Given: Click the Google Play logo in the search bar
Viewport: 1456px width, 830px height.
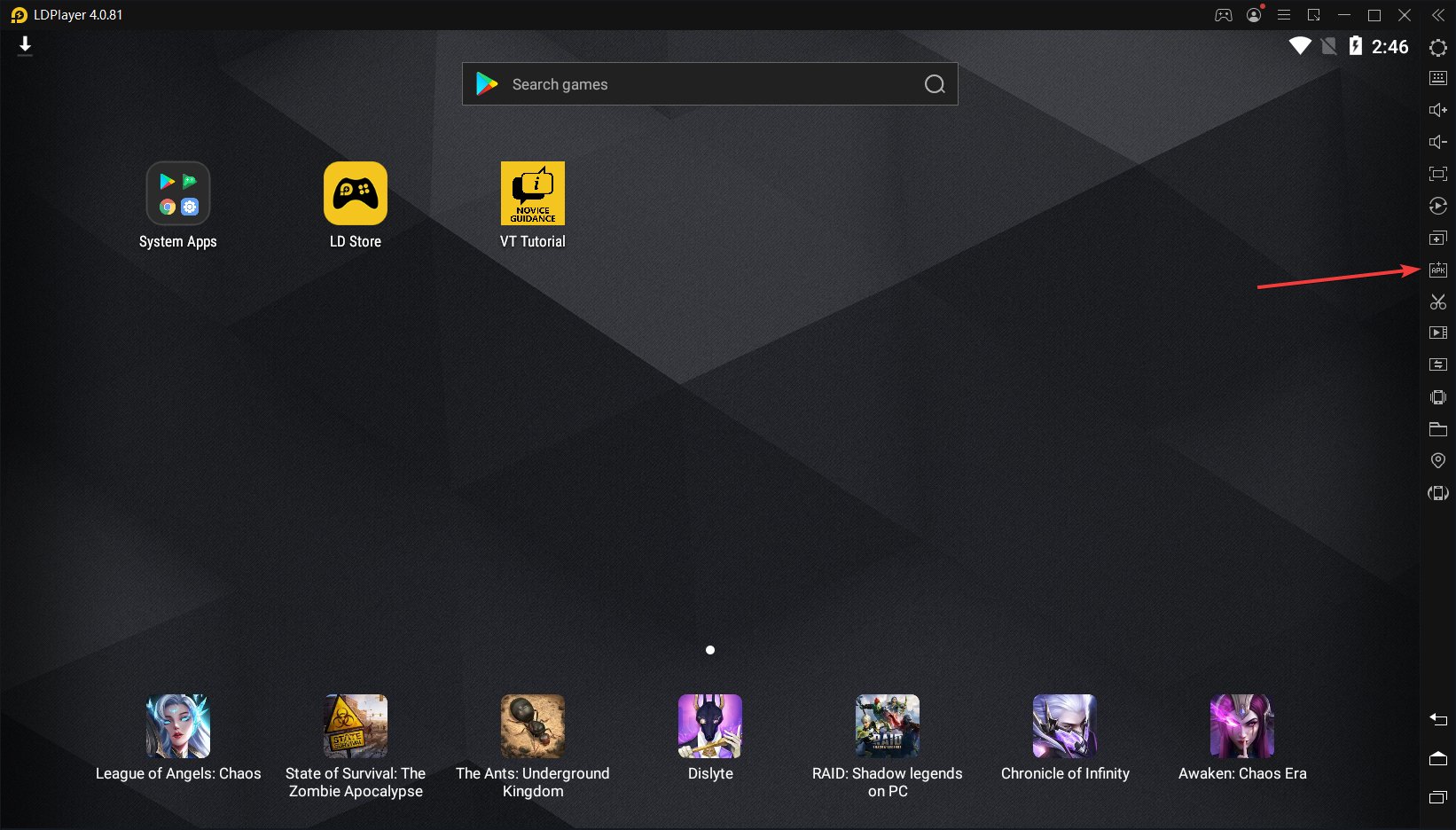Looking at the screenshot, I should pos(487,84).
